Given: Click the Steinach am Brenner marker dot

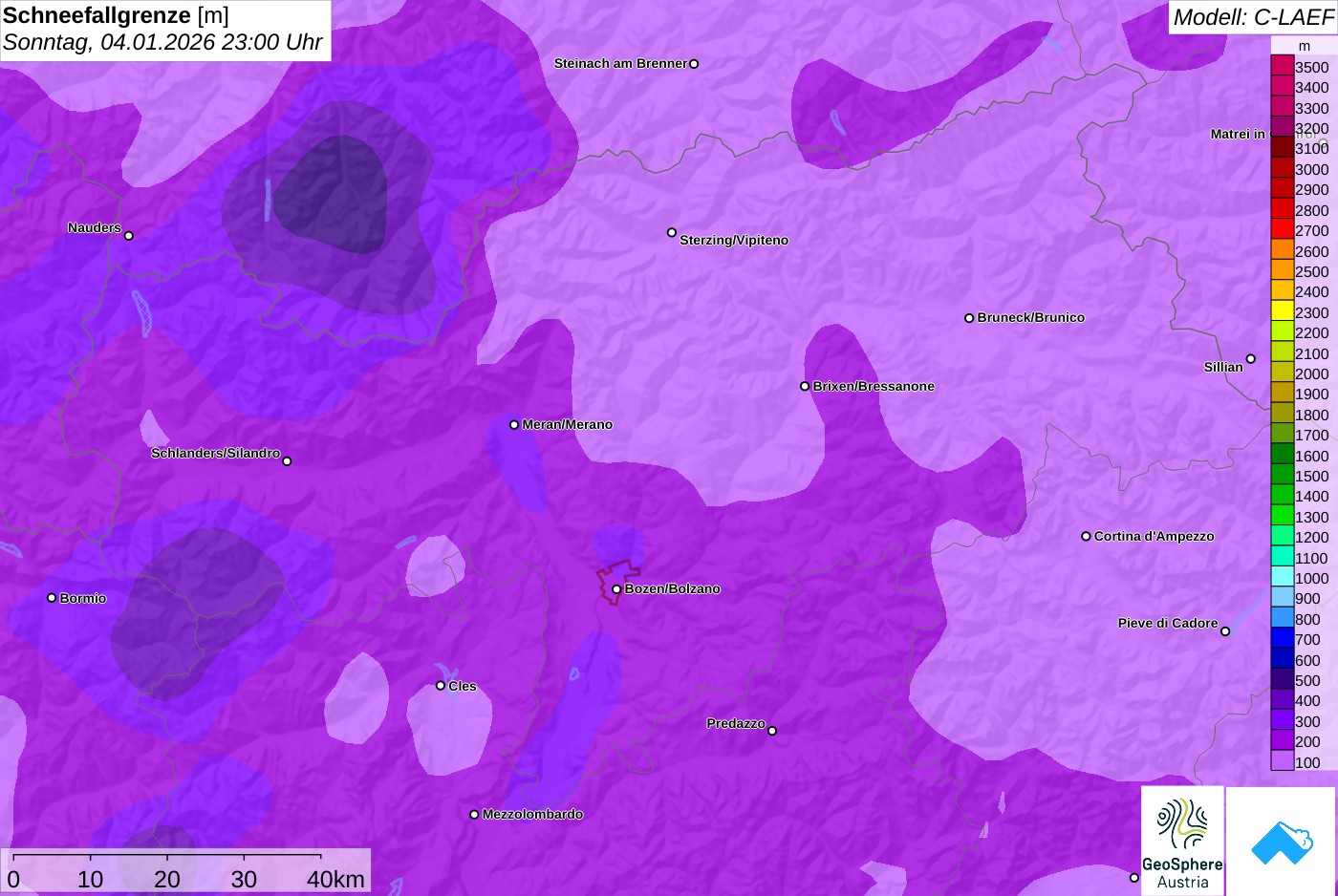Looking at the screenshot, I should click(x=694, y=64).
